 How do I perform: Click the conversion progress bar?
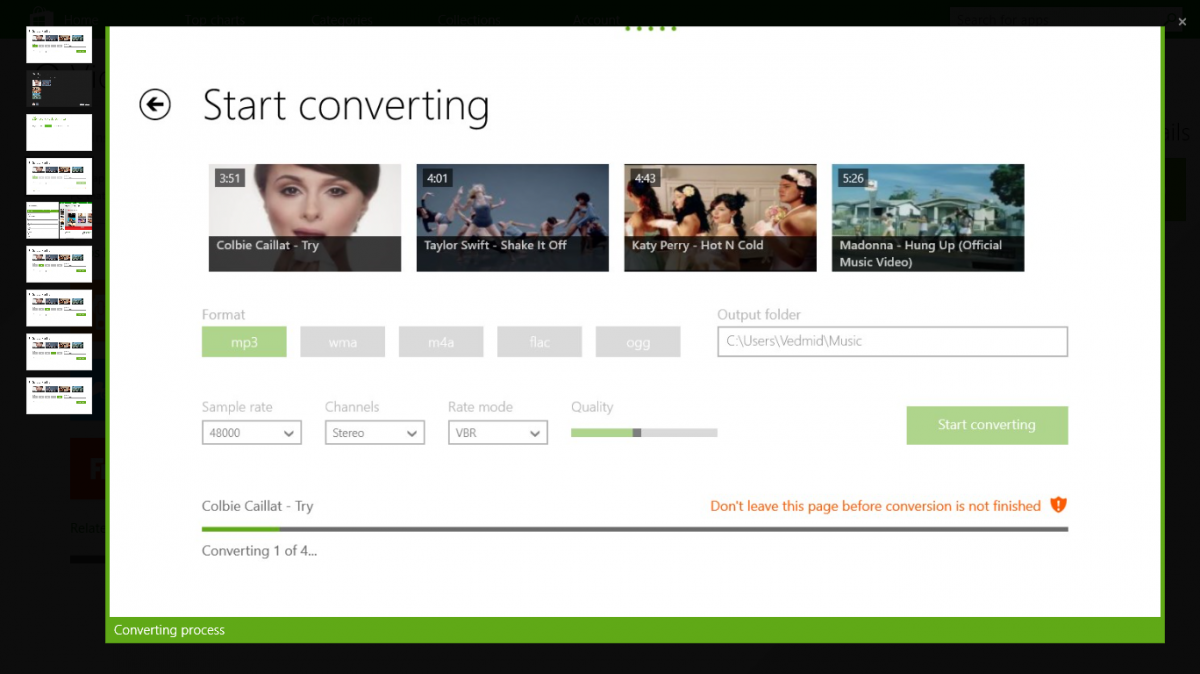coord(635,529)
